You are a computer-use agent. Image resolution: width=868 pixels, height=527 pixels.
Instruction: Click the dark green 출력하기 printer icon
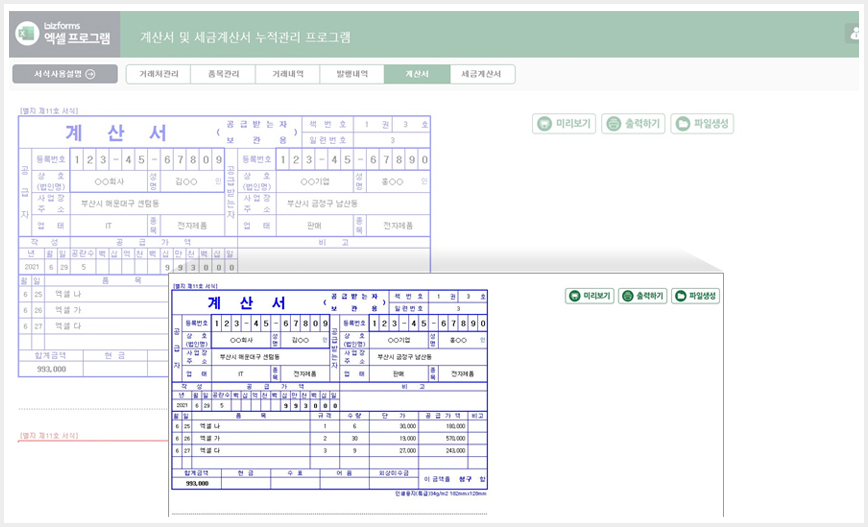tap(627, 296)
